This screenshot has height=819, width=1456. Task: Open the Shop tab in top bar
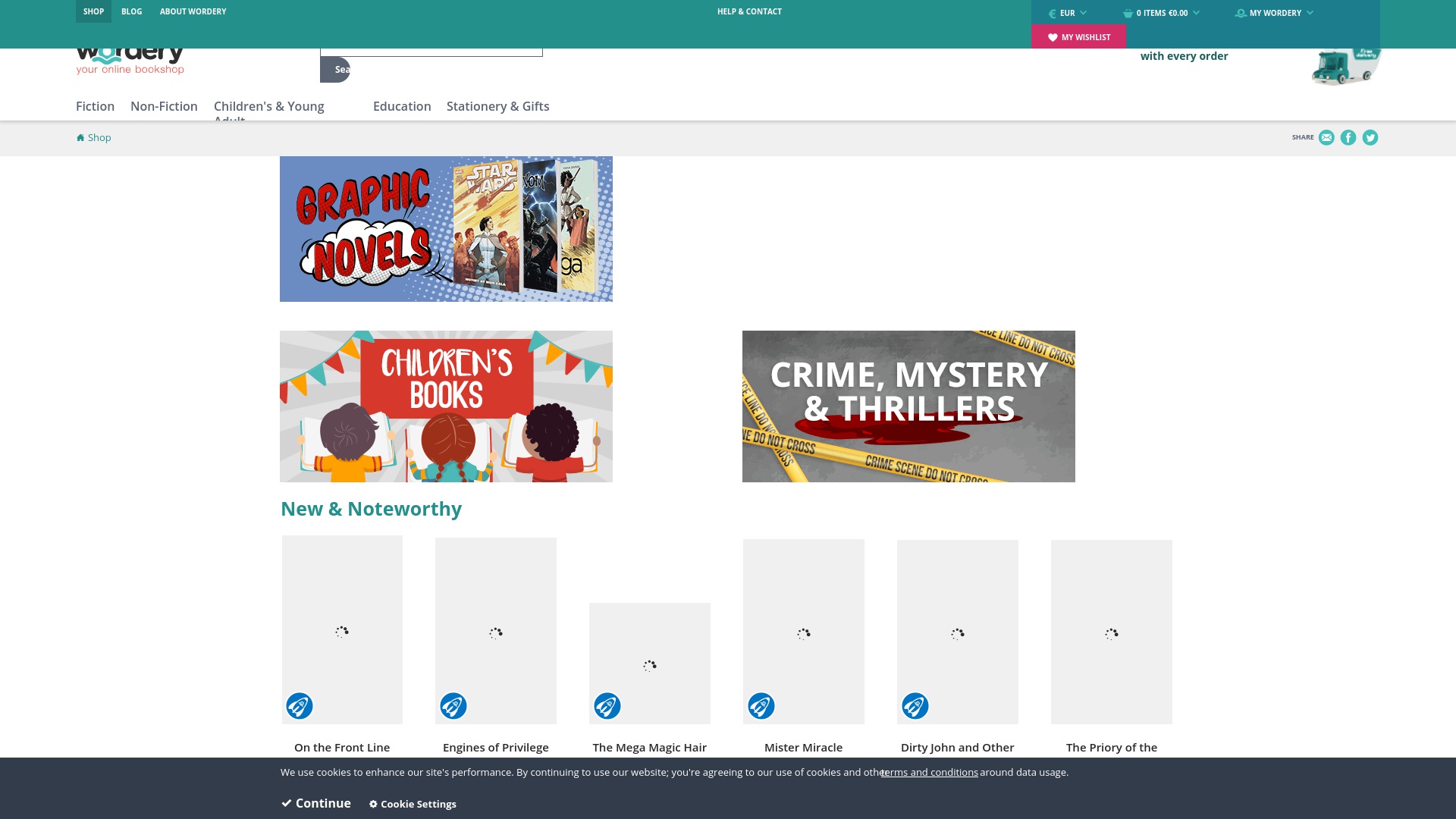point(93,11)
